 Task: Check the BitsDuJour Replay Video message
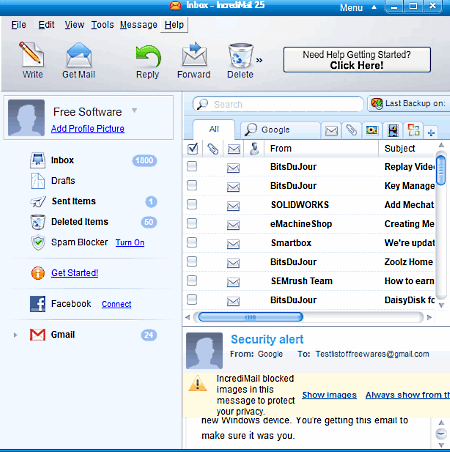(192, 166)
